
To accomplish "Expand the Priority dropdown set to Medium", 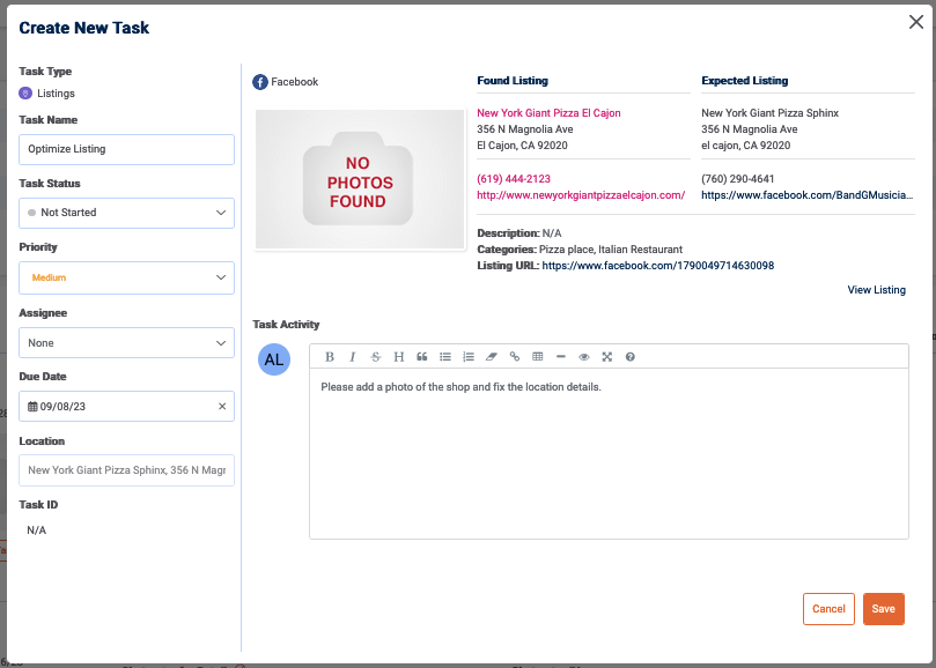I will point(126,278).
